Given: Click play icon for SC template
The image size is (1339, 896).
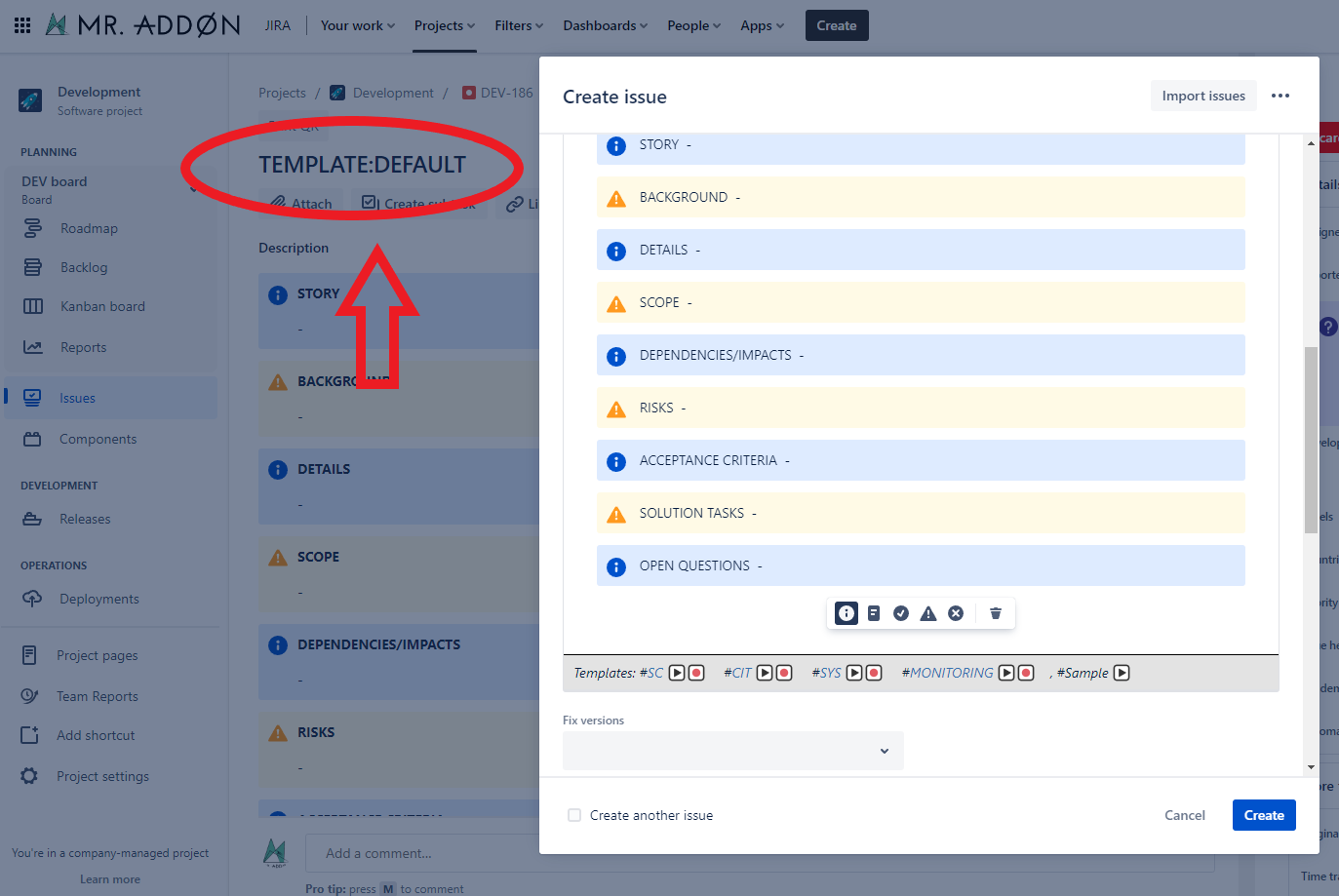Looking at the screenshot, I should (677, 673).
